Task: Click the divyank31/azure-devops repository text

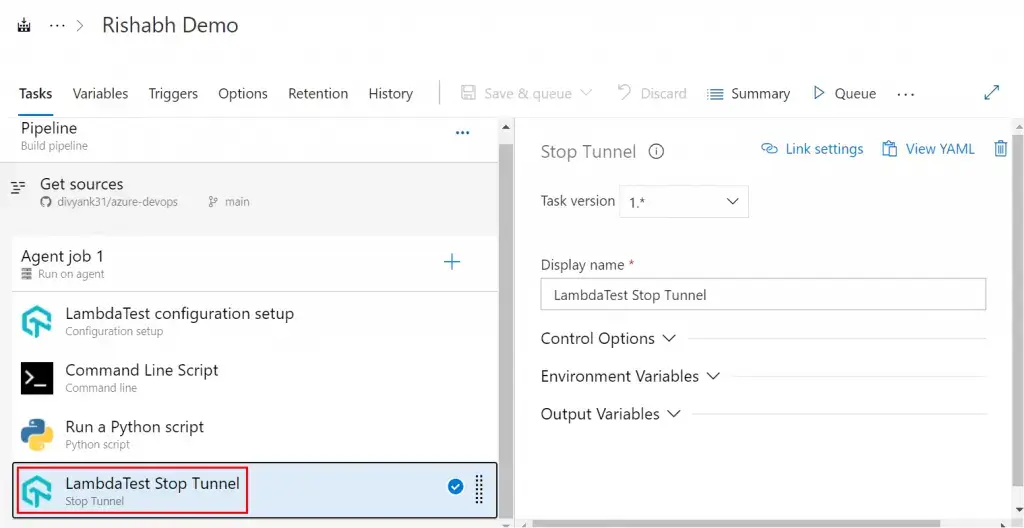Action: click(x=117, y=202)
